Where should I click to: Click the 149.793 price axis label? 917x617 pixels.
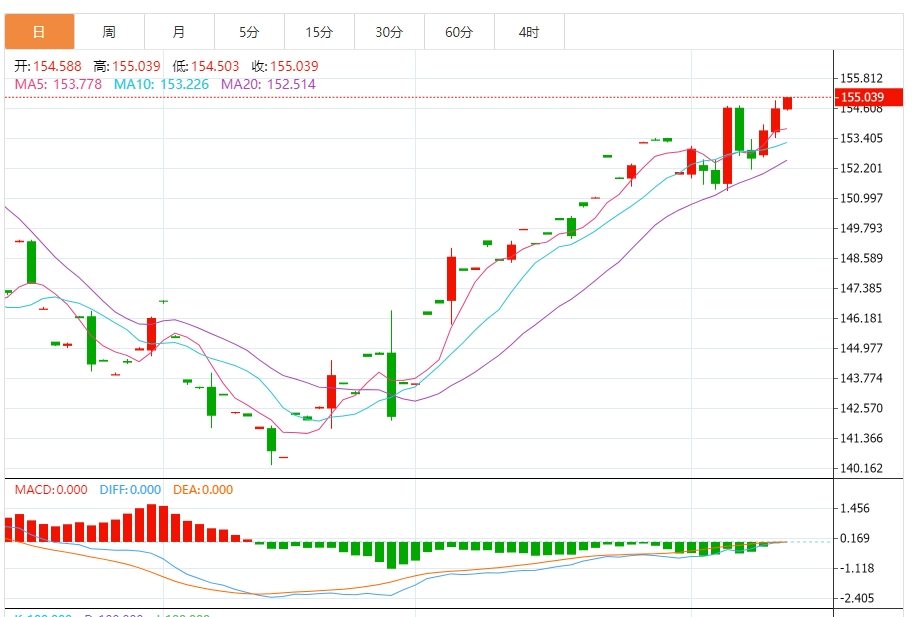tap(861, 228)
